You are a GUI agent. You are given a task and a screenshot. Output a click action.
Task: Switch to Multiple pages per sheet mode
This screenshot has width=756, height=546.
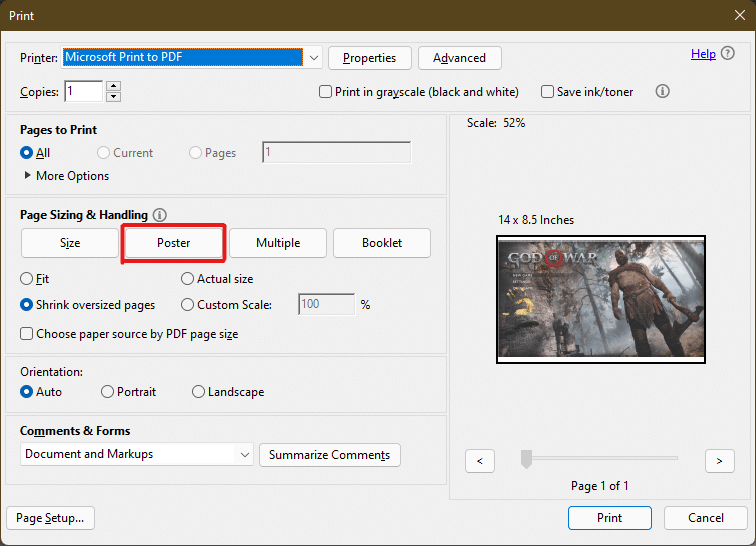click(x=278, y=243)
